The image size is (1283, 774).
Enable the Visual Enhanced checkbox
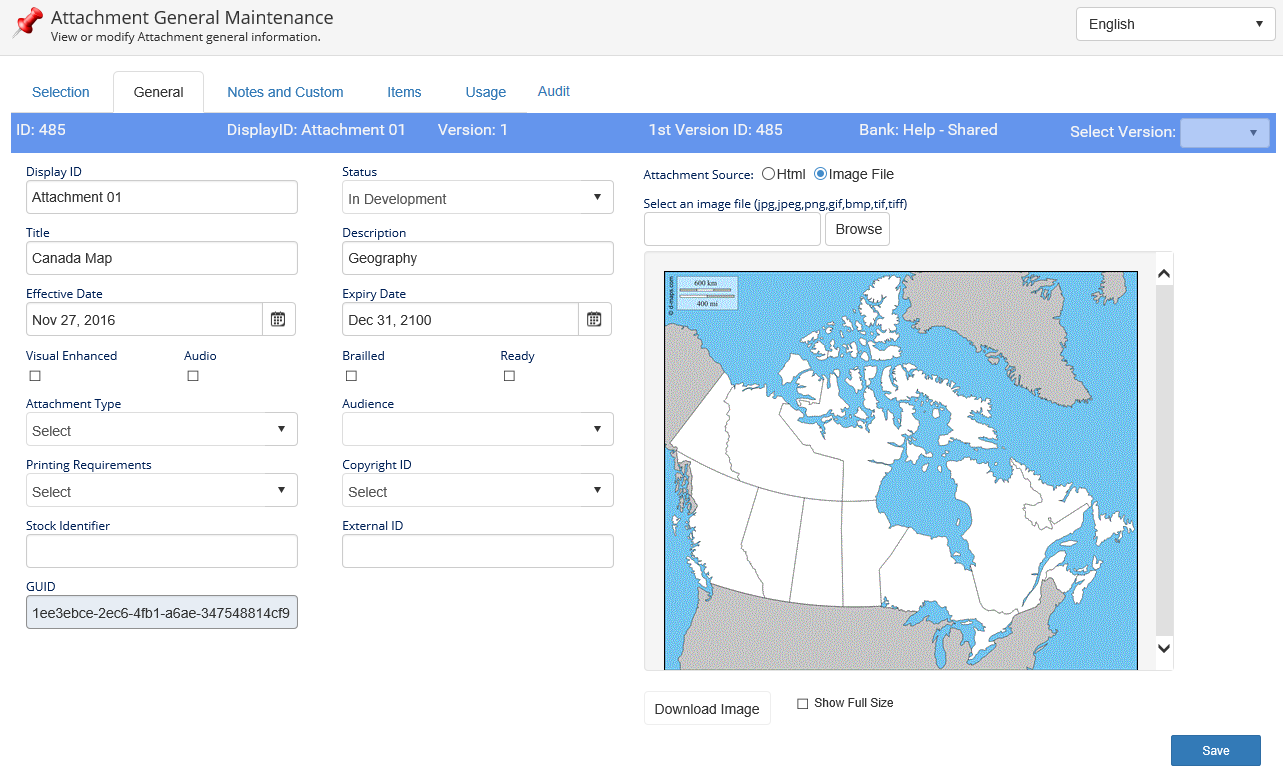tap(35, 376)
